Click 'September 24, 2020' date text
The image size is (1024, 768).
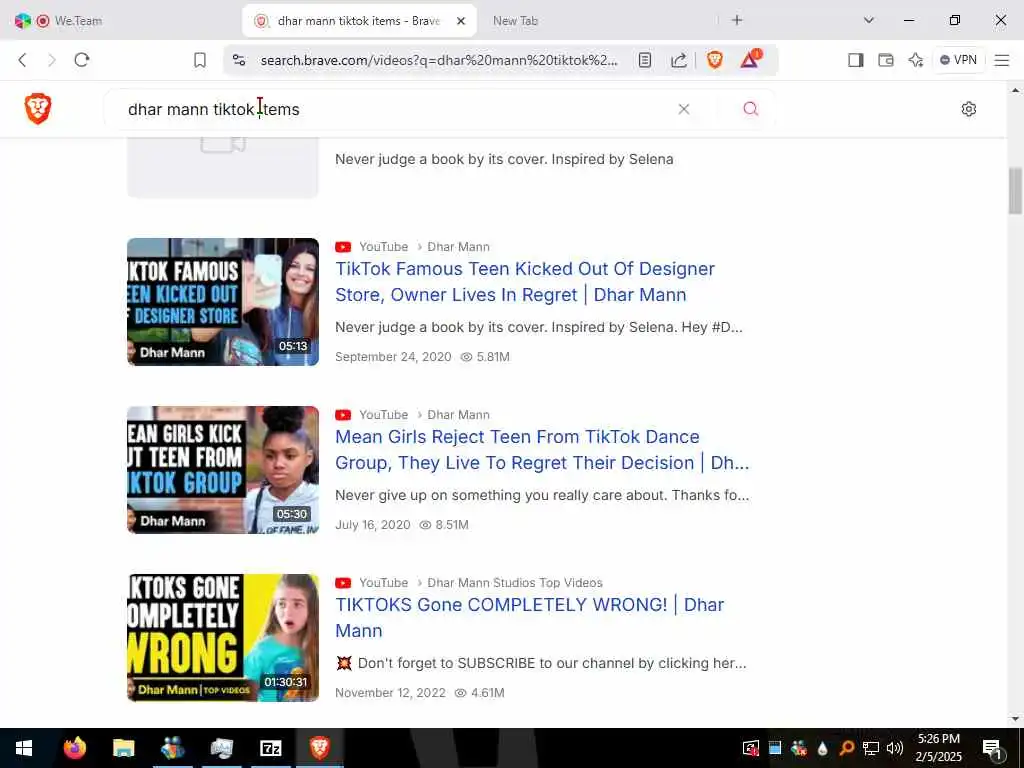[x=393, y=357]
